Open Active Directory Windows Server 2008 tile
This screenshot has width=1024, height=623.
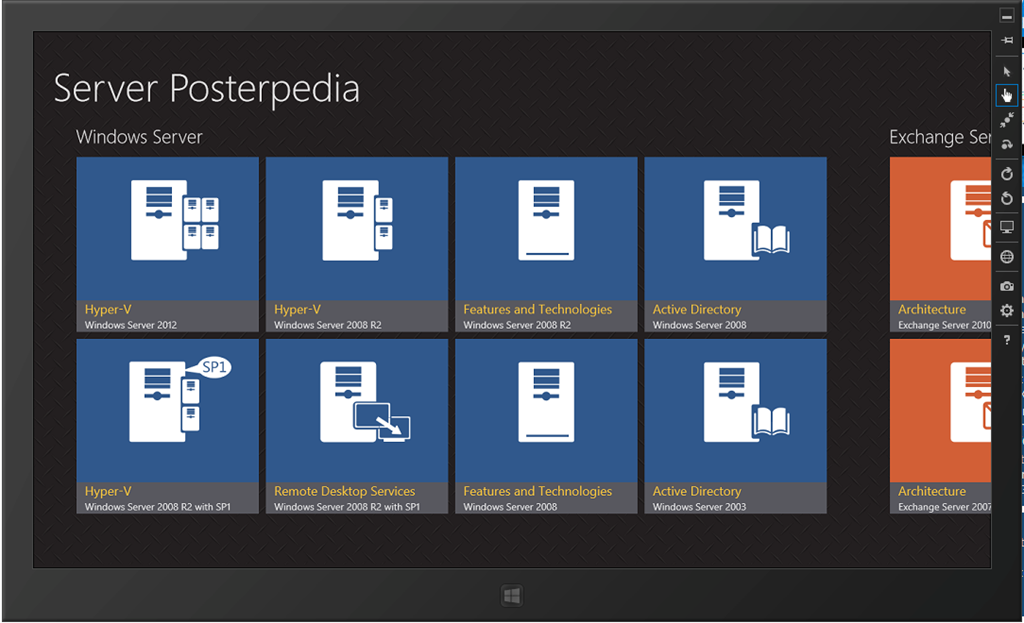coord(735,244)
